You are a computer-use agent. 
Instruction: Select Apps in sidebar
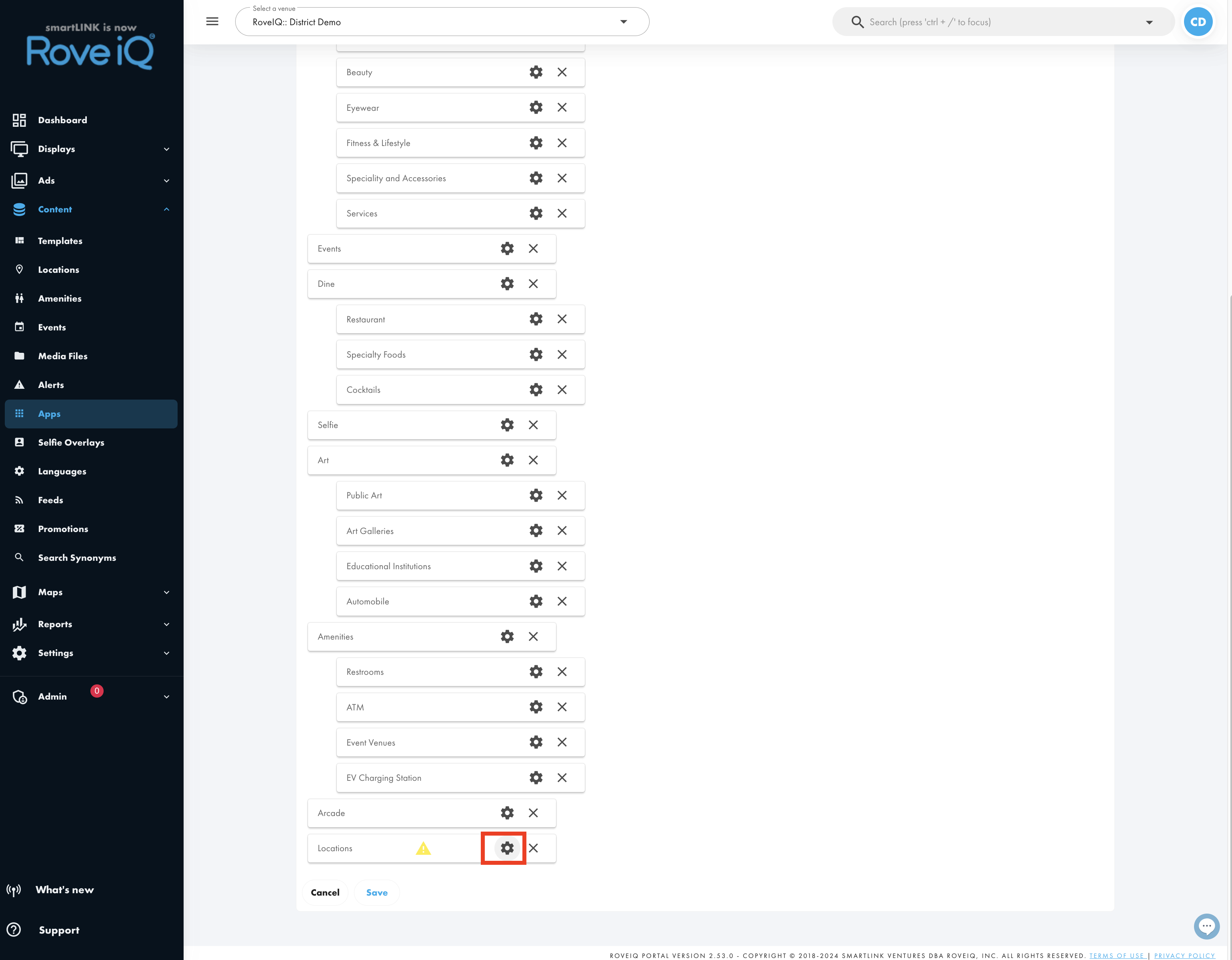[x=91, y=414]
